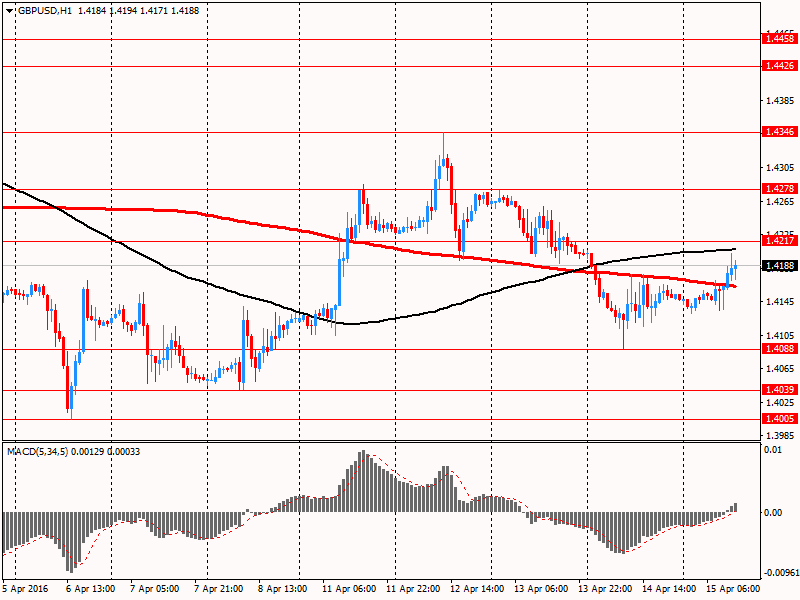Click the current price 1.4188 tag
The image size is (800, 600).
780,266
